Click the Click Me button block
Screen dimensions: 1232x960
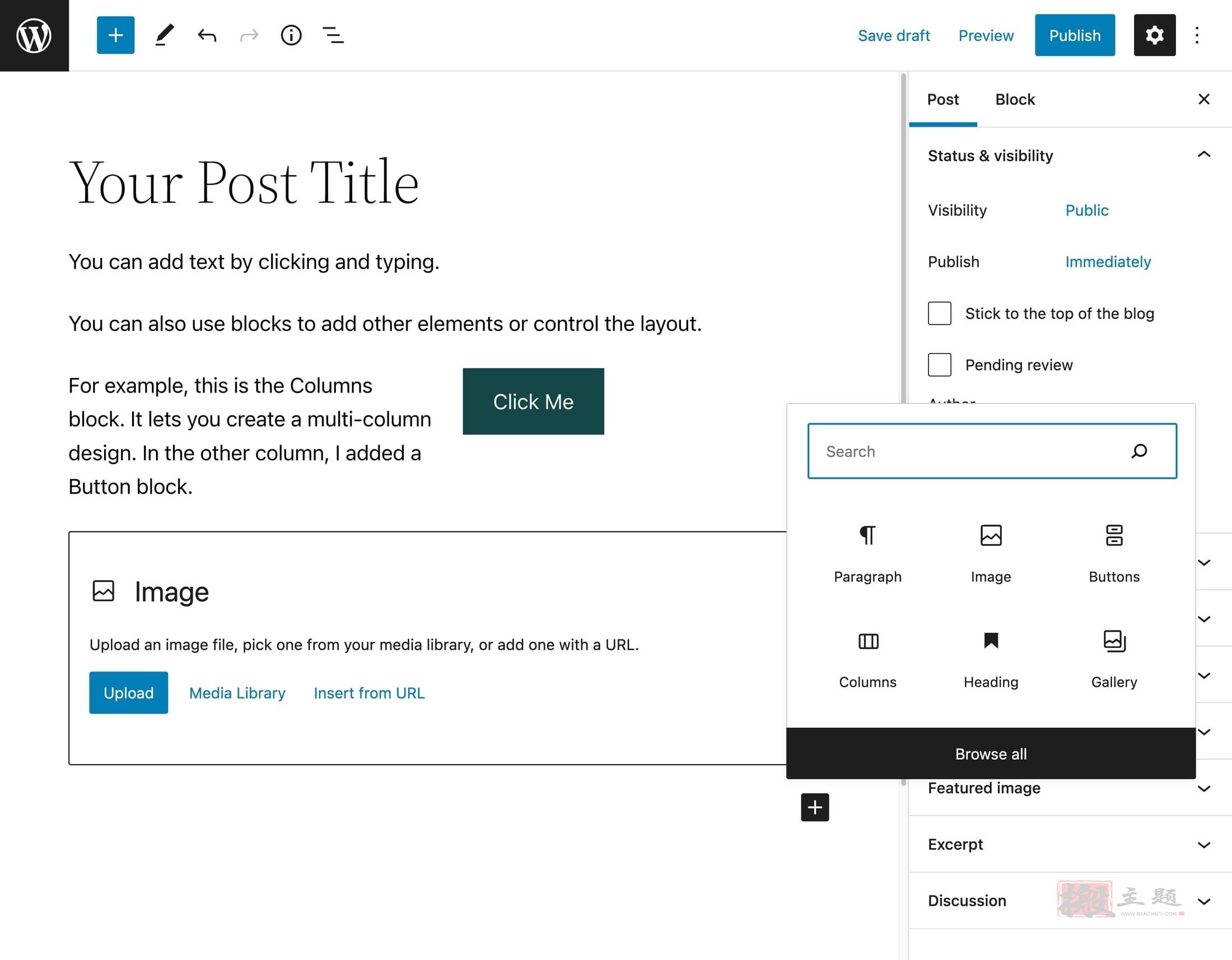pyautogui.click(x=533, y=402)
